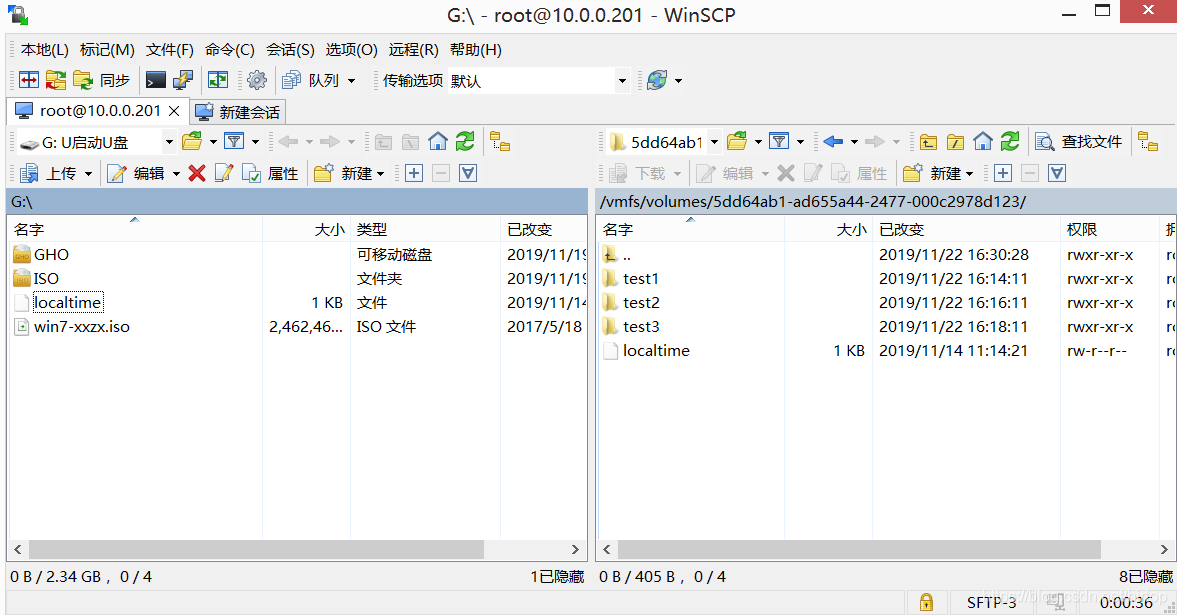Viewport: 1177px width, 615px height.
Task: Open the Help (帮助) menu
Action: [476, 50]
